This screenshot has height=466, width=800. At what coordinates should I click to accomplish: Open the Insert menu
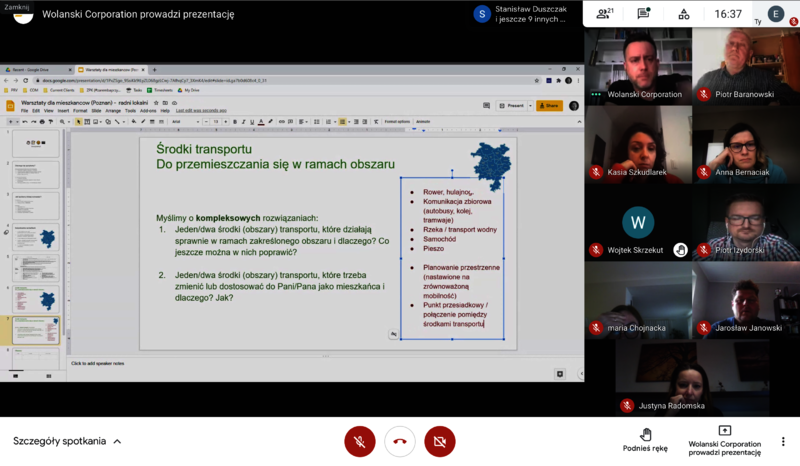[63, 110]
